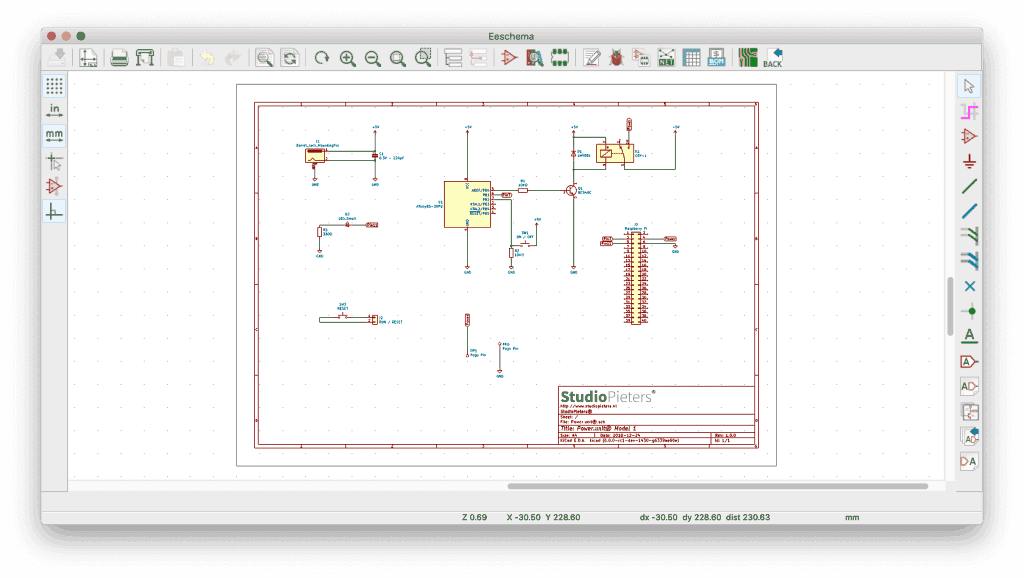
Task: Select the Highlight net tool
Action: click(x=969, y=112)
